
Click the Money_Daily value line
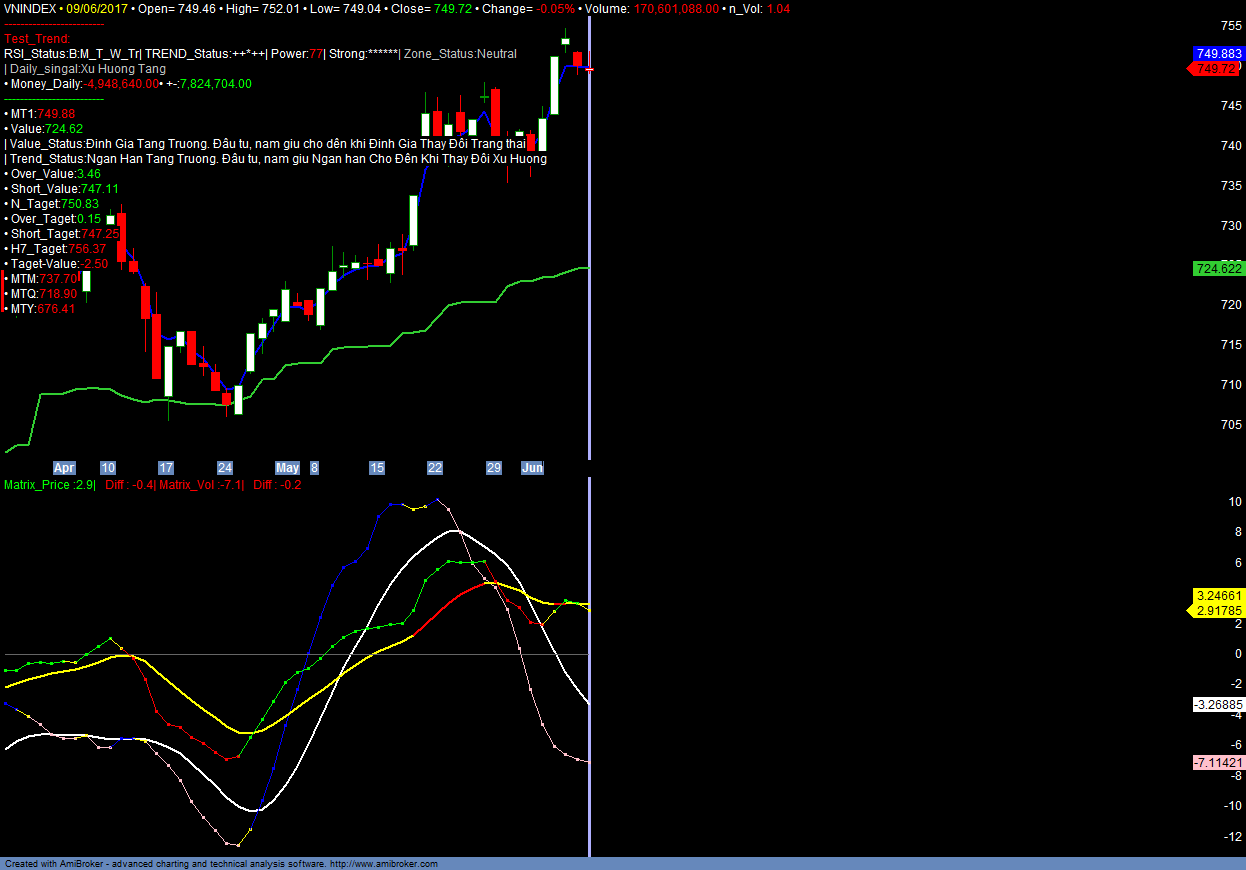click(x=128, y=84)
